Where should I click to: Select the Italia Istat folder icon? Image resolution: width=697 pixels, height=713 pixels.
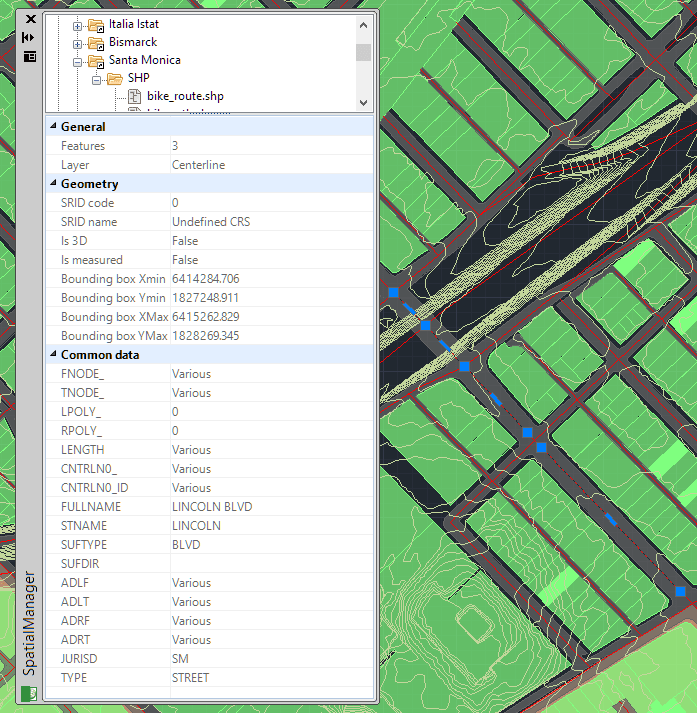(x=96, y=24)
